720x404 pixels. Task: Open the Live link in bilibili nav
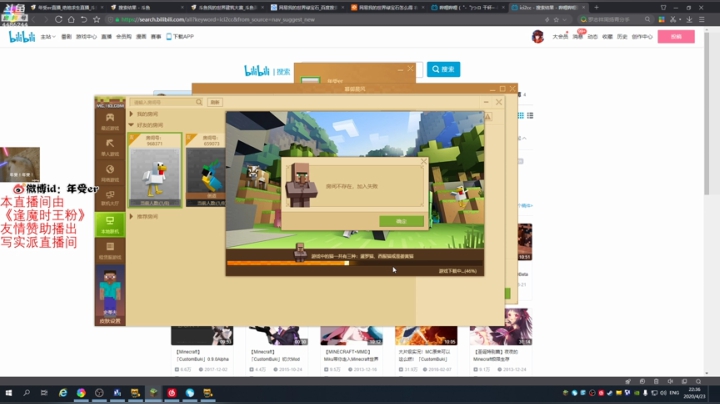coord(107,37)
